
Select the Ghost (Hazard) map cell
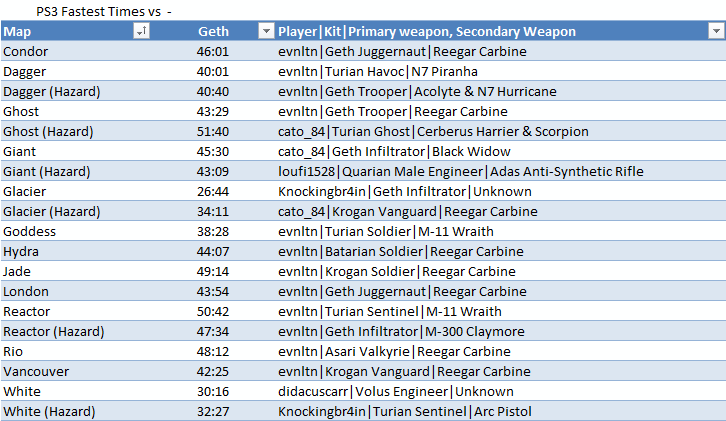point(76,132)
